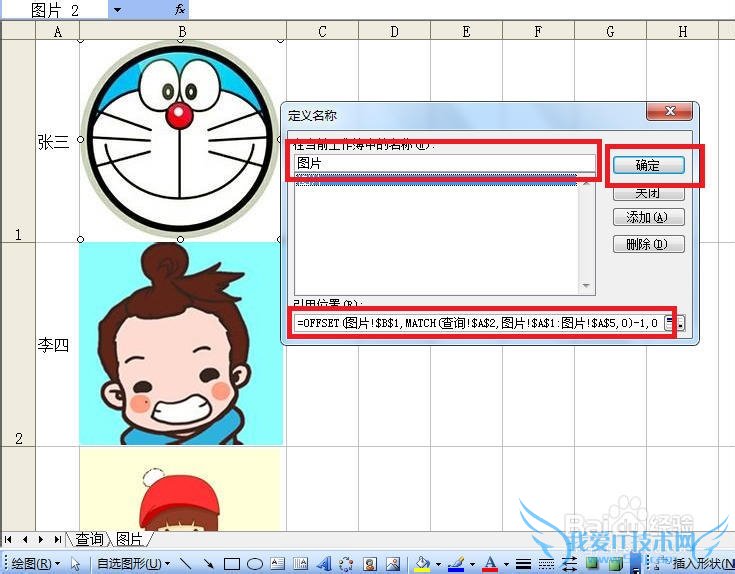Insert a horizontal text box
The height and width of the screenshot is (574, 735).
point(278,563)
